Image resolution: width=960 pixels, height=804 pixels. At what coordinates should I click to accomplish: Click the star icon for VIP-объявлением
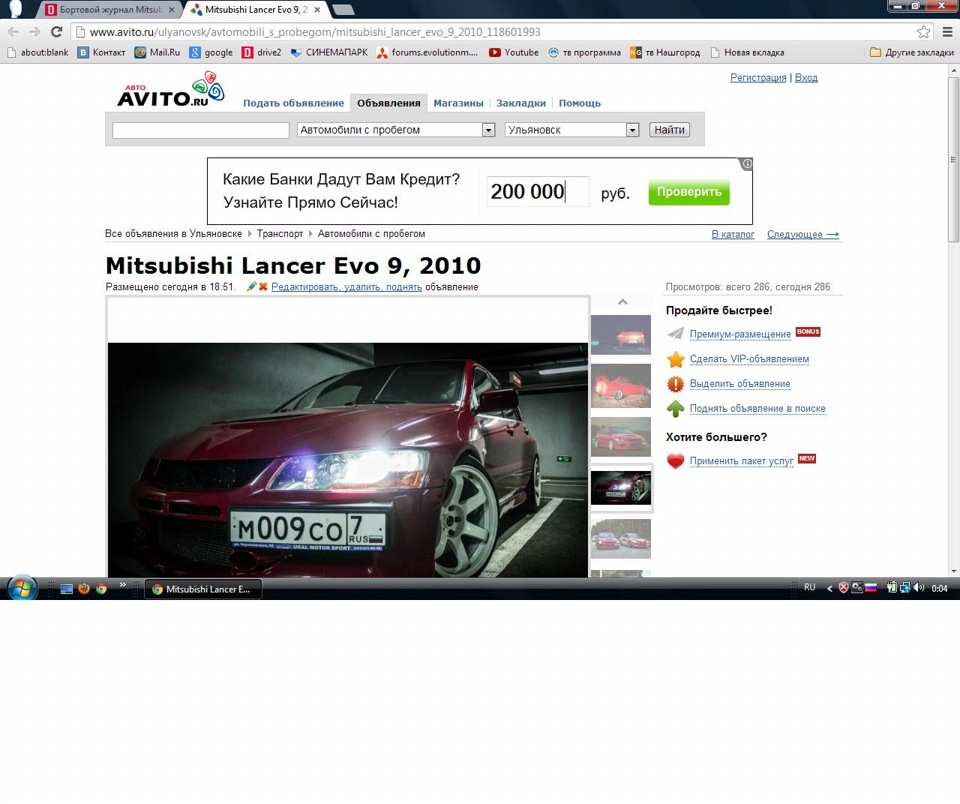(676, 359)
